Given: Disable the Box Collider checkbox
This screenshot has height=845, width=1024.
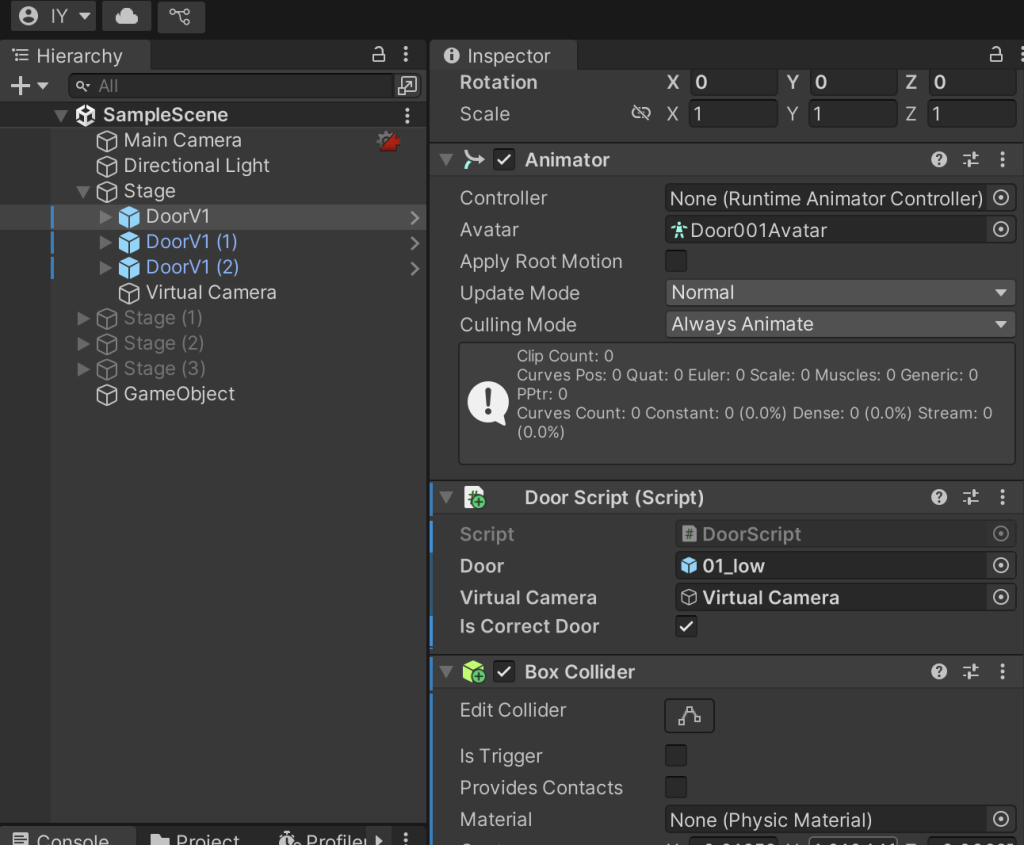Looking at the screenshot, I should pos(504,672).
